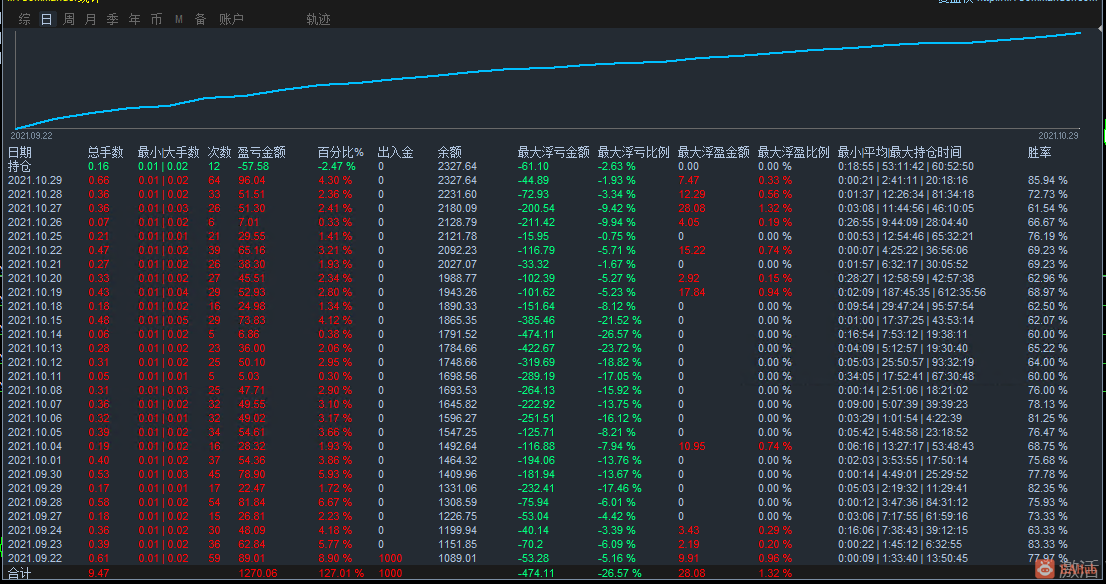Viewport: 1106px width, 584px height.
Task: Click the 出入金 column header
Action: click(x=396, y=152)
